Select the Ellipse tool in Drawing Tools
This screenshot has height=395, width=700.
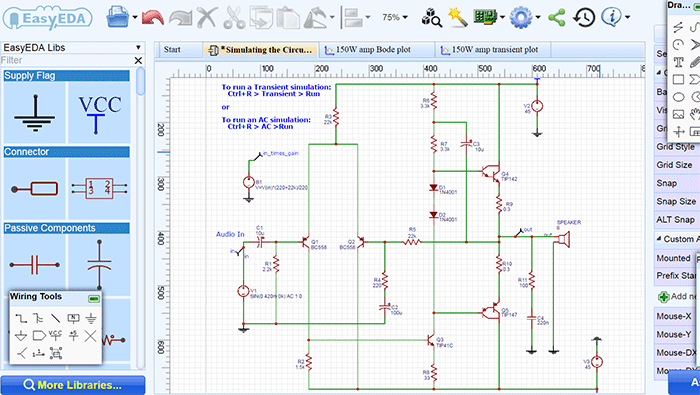[x=679, y=97]
